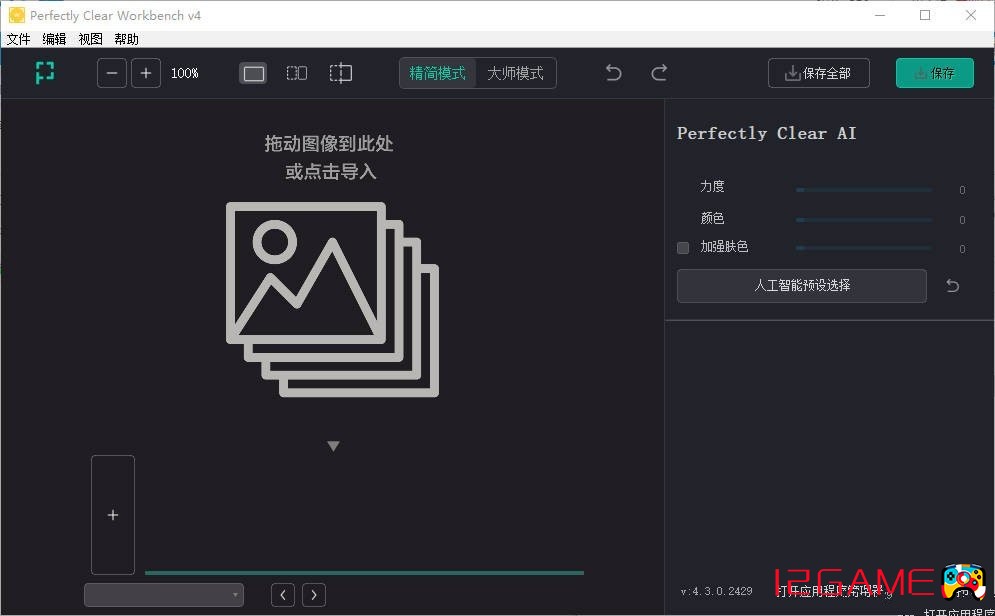995x616 pixels.
Task: Open the dropdown below the filmstrip
Action: coord(164,595)
